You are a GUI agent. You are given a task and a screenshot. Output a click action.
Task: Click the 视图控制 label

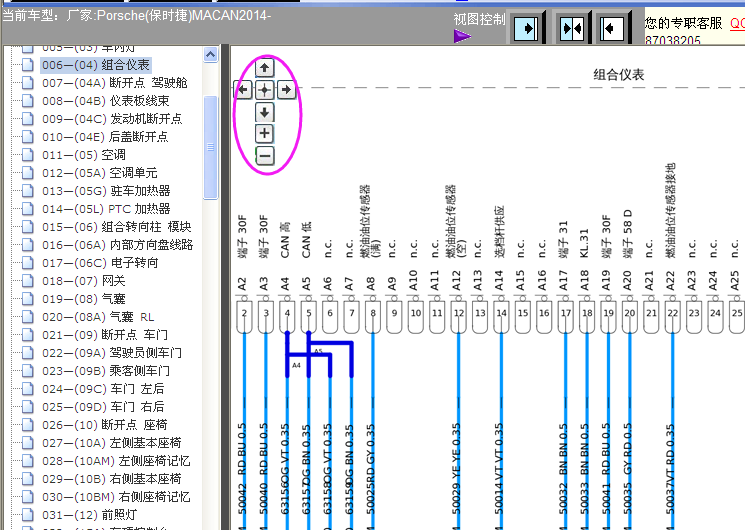tap(479, 19)
